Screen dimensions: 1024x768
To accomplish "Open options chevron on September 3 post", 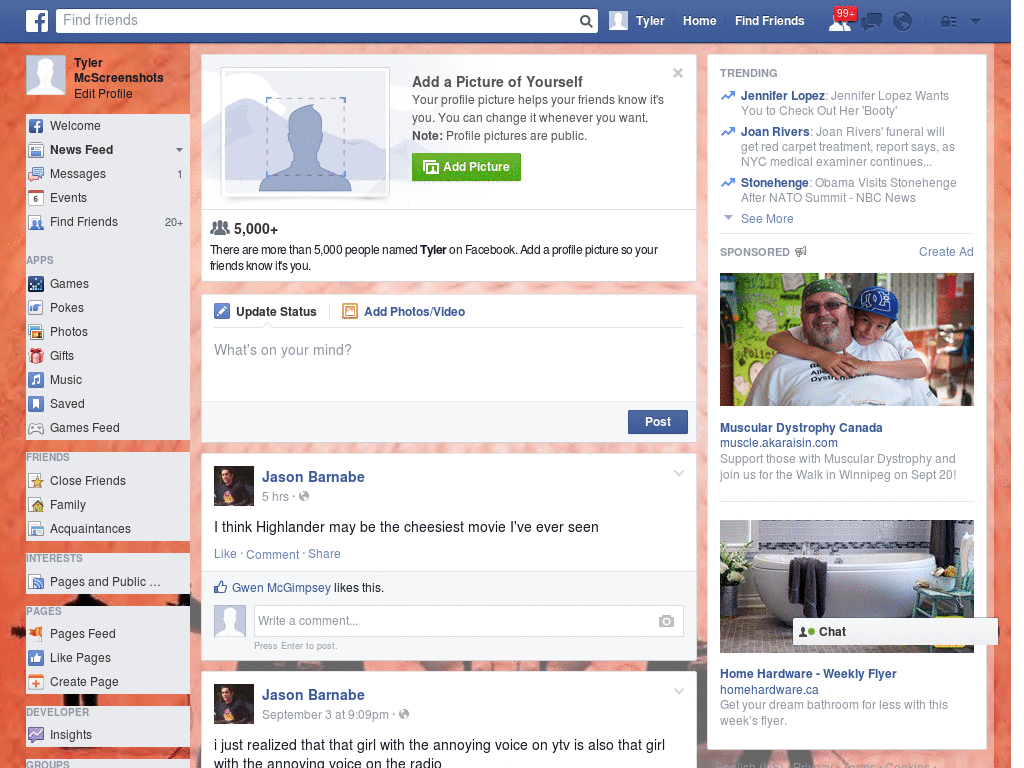I will 679,691.
